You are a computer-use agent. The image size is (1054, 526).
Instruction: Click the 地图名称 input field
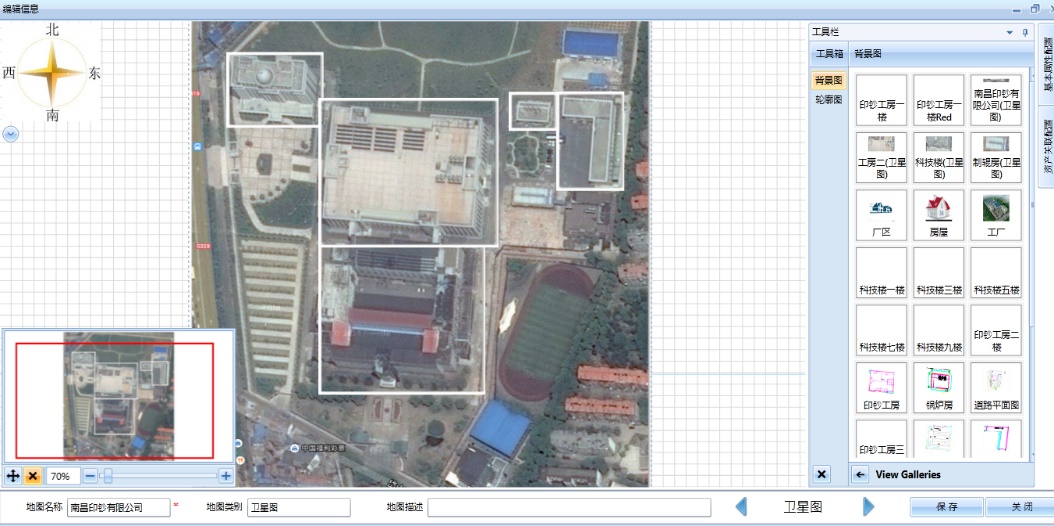coord(118,507)
